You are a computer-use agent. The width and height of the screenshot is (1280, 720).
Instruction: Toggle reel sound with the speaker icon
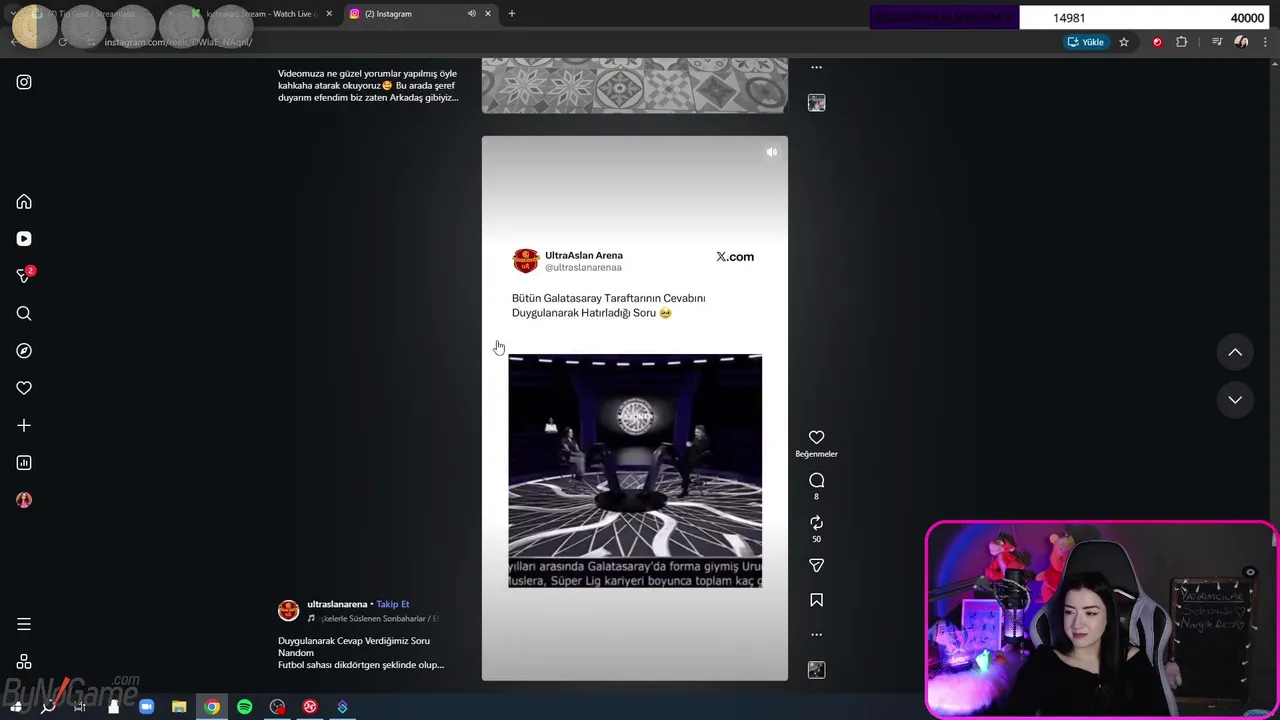(x=771, y=152)
